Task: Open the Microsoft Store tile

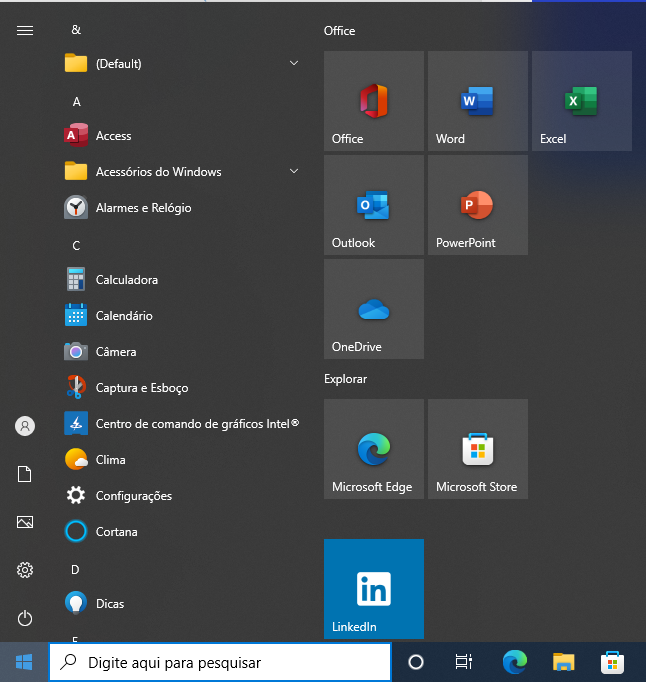Action: pyautogui.click(x=478, y=449)
